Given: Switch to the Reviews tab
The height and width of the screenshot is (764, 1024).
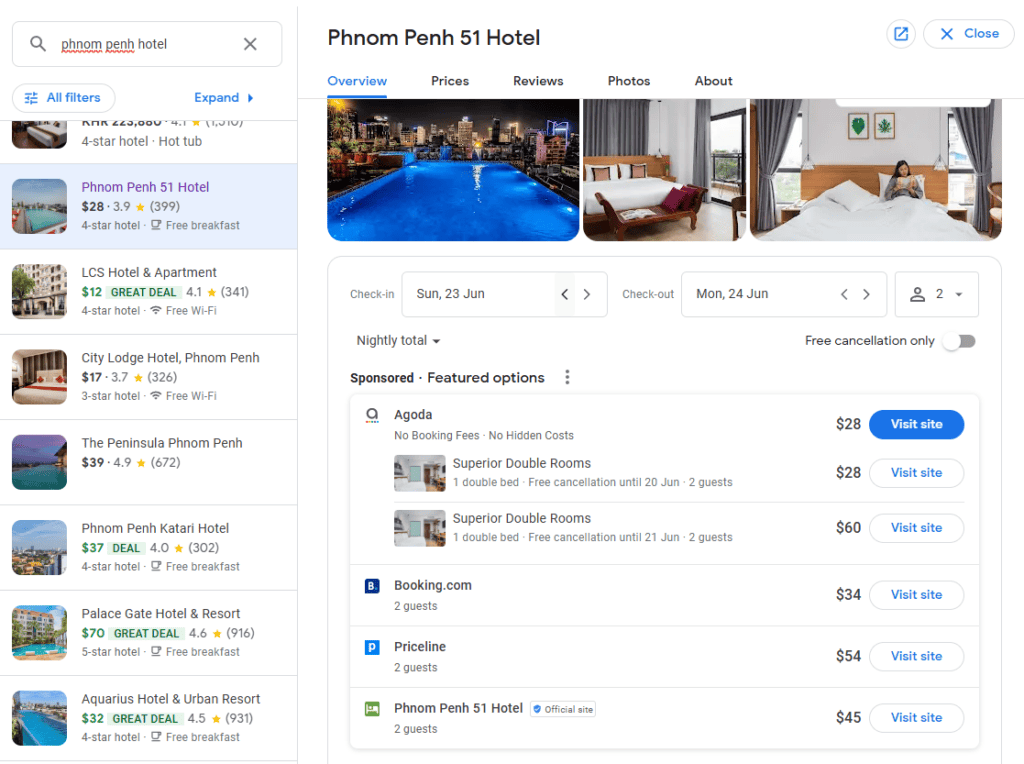Looking at the screenshot, I should tap(538, 81).
